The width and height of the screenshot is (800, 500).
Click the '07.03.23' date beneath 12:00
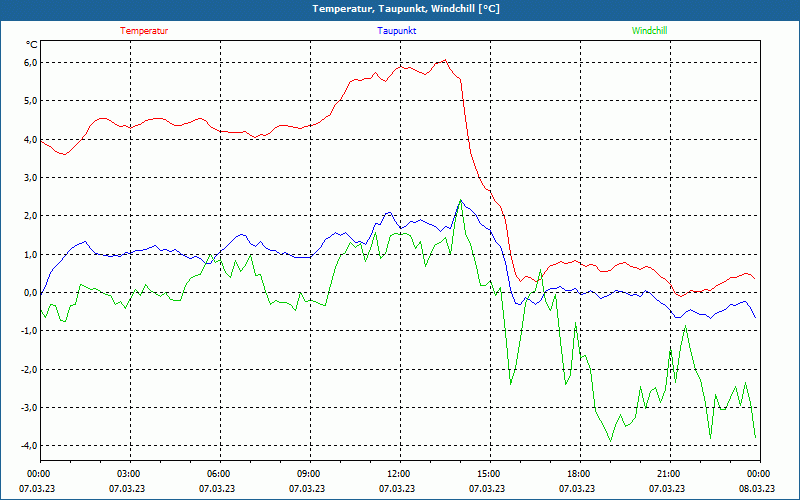[397, 488]
